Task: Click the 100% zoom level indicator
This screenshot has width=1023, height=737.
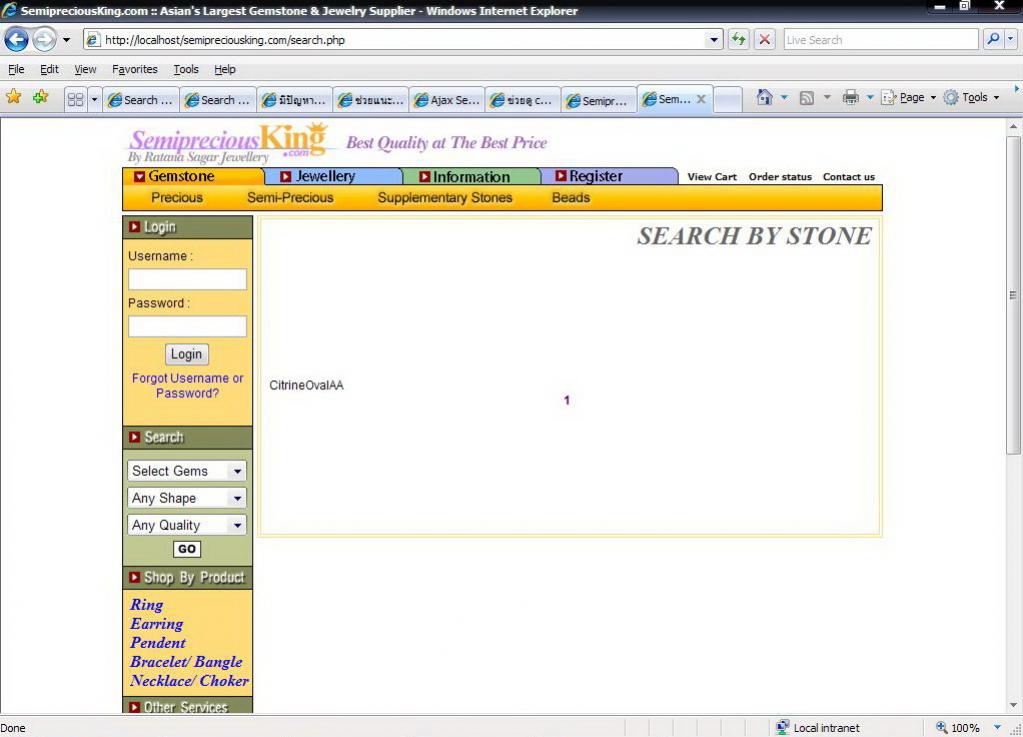Action: (x=958, y=727)
